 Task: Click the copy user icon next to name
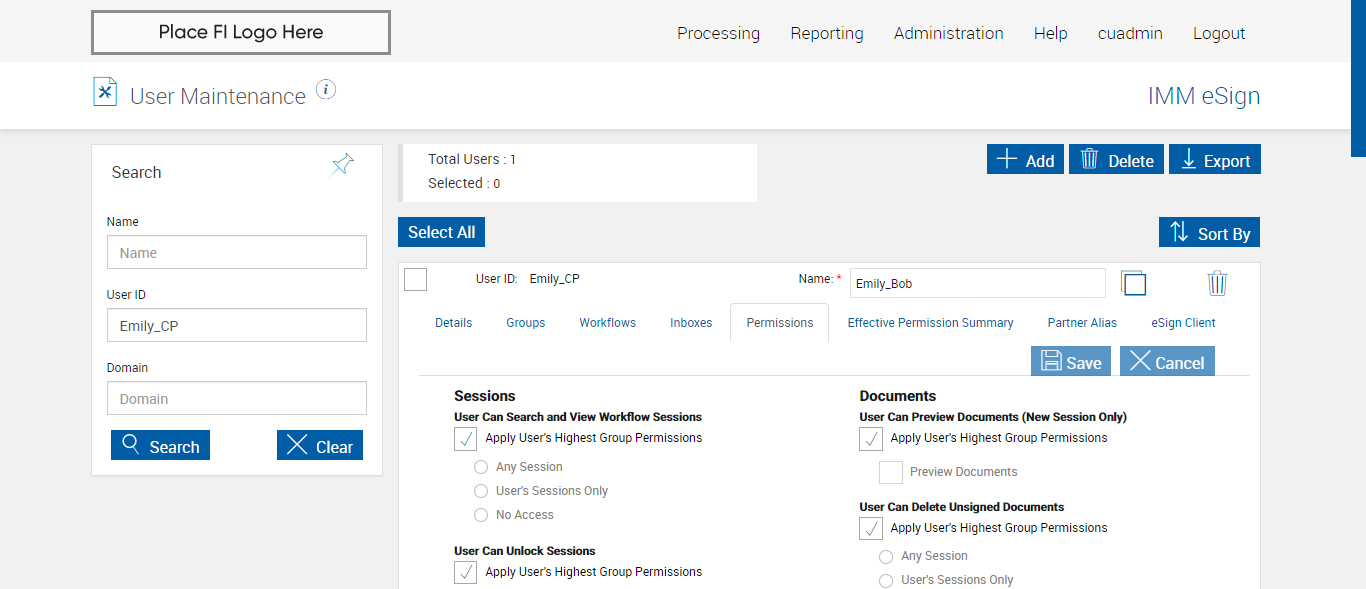click(1133, 283)
